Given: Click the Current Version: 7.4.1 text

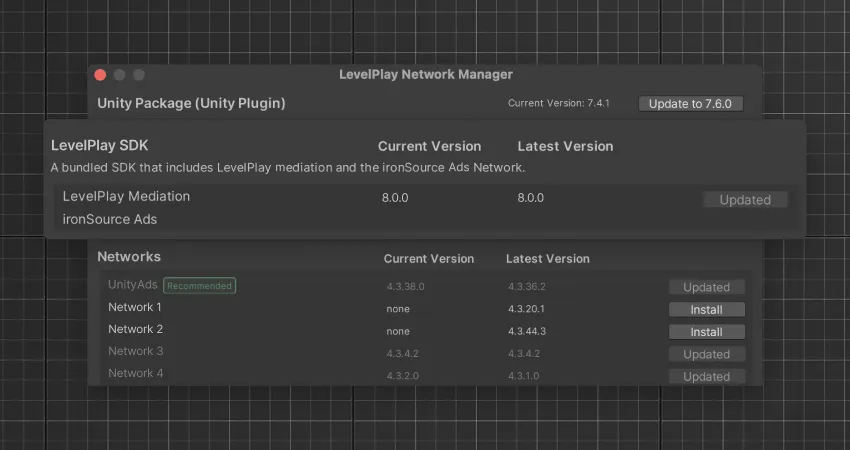Looking at the screenshot, I should pyautogui.click(x=558, y=103).
